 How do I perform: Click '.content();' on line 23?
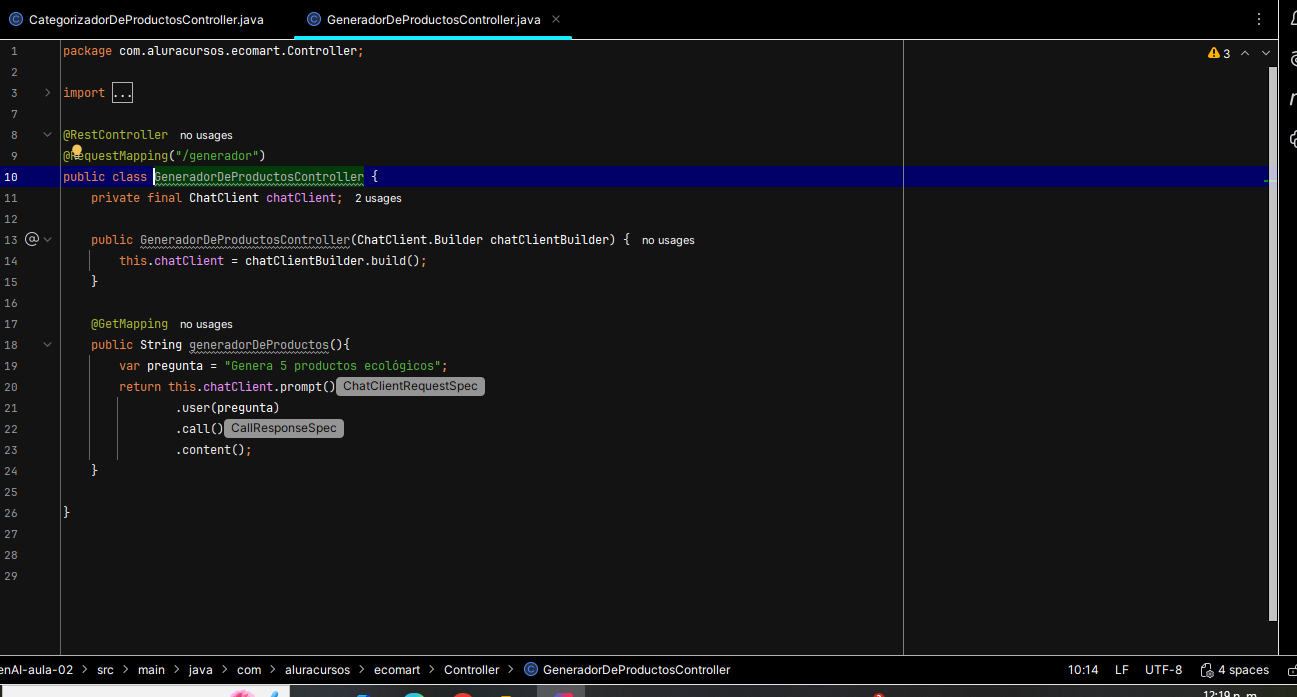pyautogui.click(x=214, y=450)
